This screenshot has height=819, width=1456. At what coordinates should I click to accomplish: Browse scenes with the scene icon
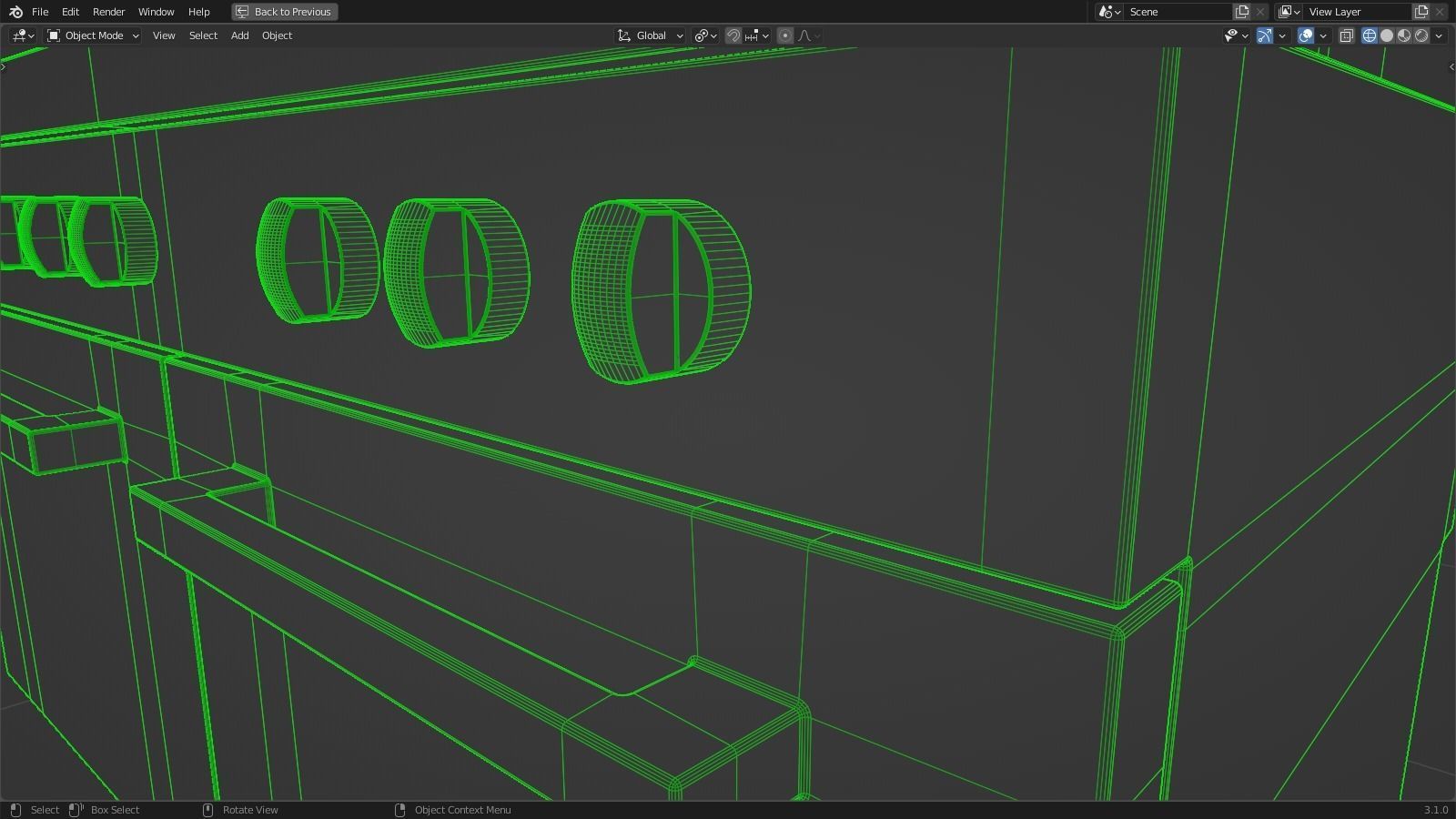1109,12
